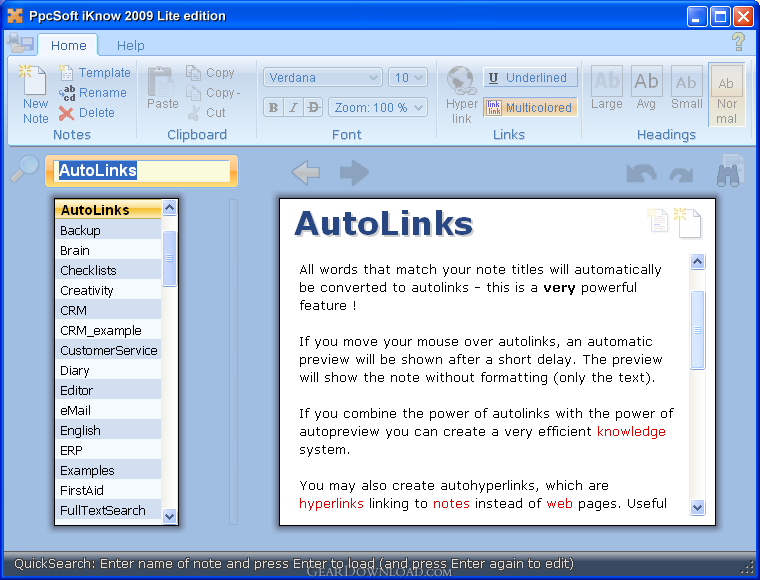Viewport: 760px width, 580px height.
Task: Go forward with the right arrow
Action: click(x=354, y=172)
